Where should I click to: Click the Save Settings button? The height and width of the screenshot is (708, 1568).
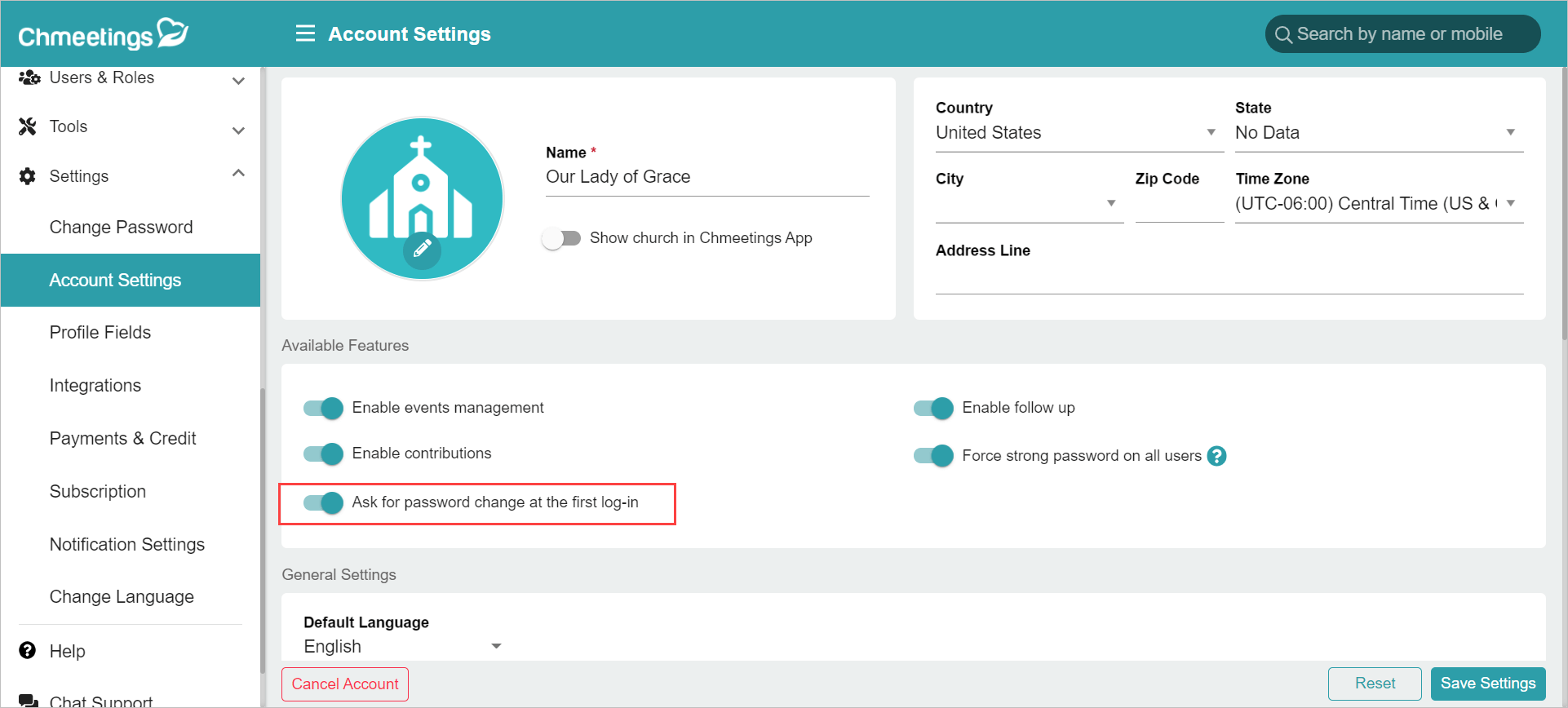coord(1488,684)
